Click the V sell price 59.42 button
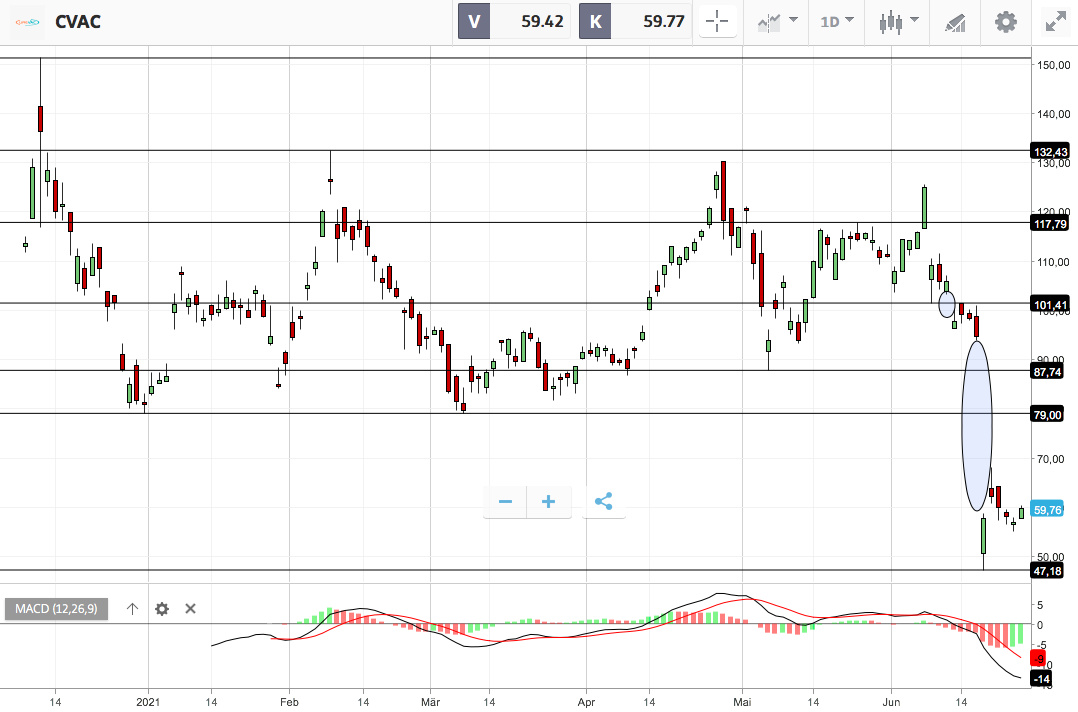Image resolution: width=1078 pixels, height=712 pixels. (514, 21)
